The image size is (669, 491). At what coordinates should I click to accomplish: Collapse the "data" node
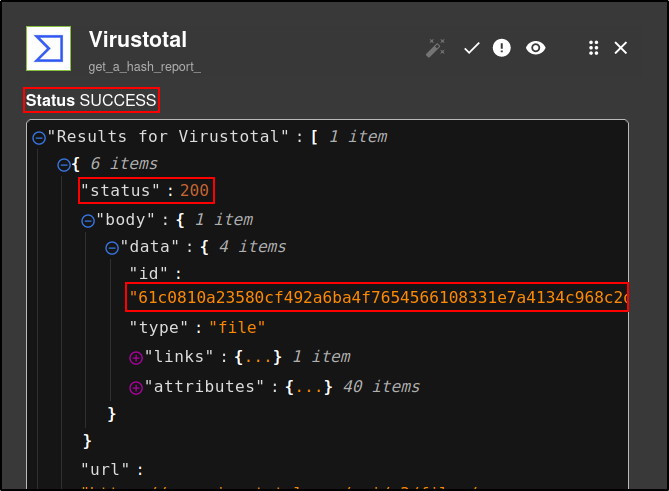click(x=112, y=248)
